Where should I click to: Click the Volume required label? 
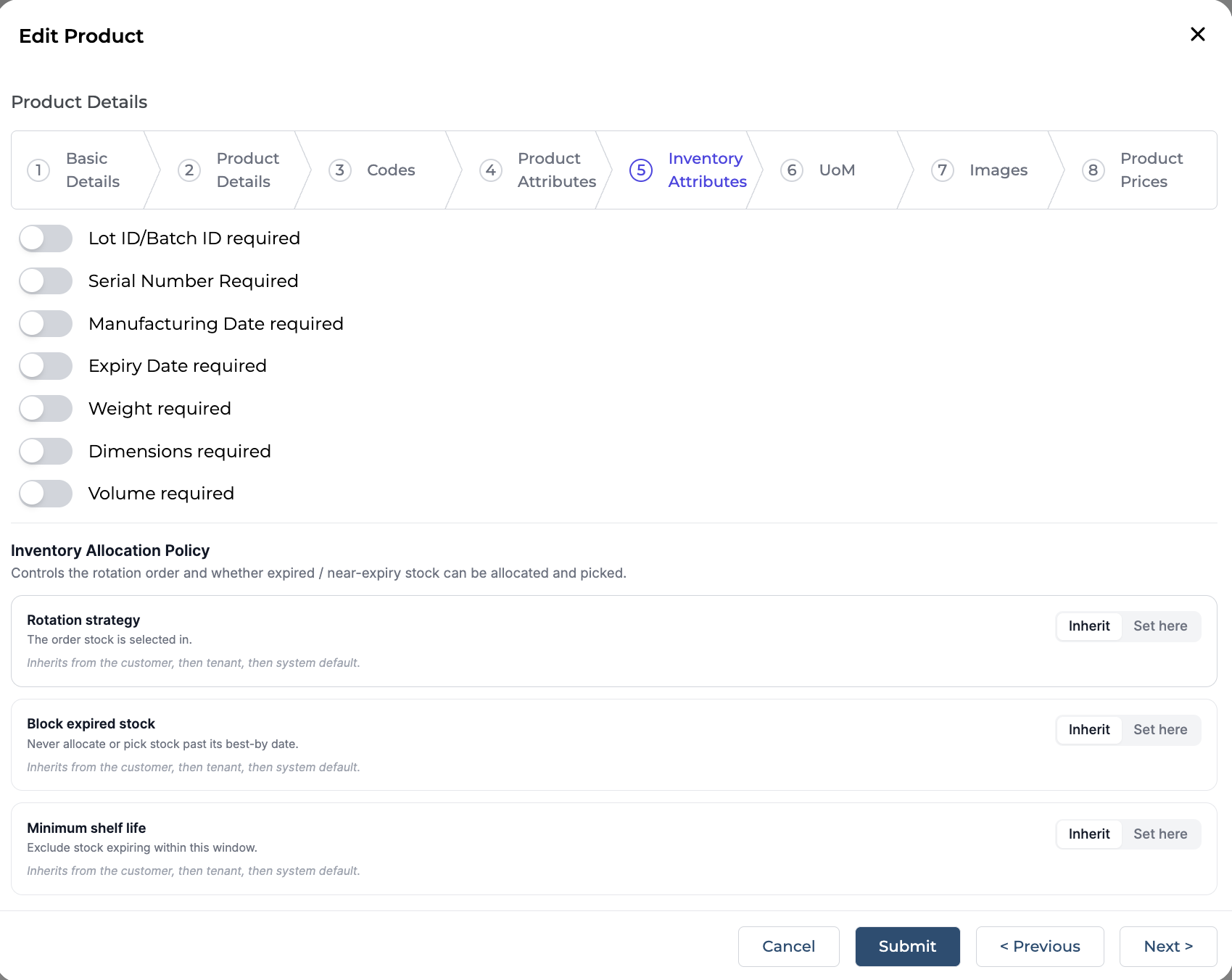click(x=162, y=494)
